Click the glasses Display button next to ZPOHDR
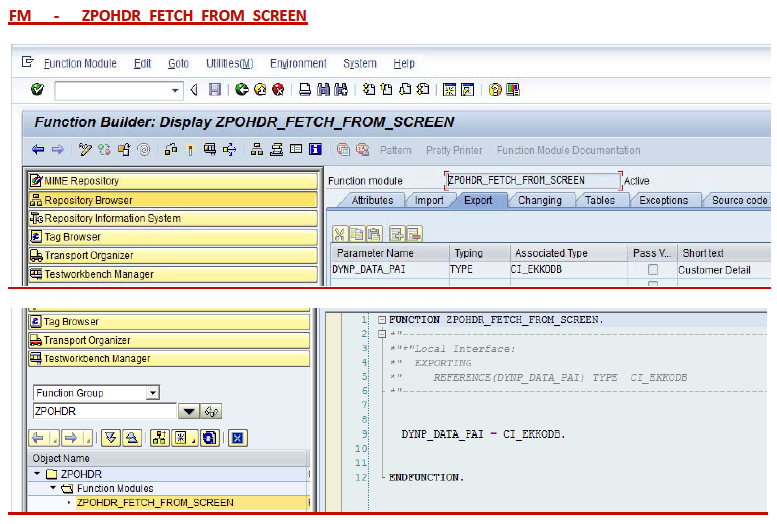The image size is (777, 524). pyautogui.click(x=211, y=411)
